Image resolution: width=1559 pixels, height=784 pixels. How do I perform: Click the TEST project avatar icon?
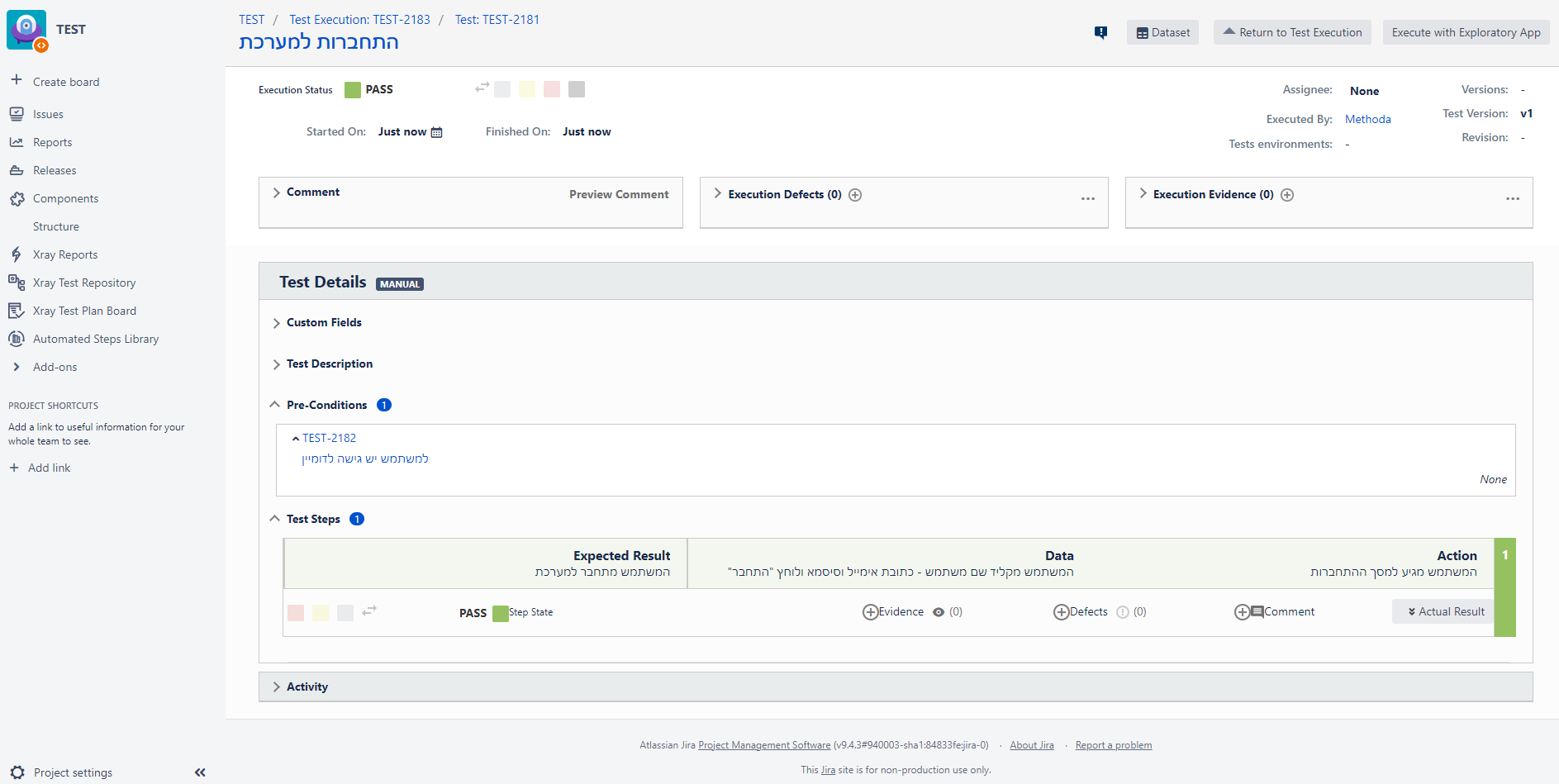point(26,30)
